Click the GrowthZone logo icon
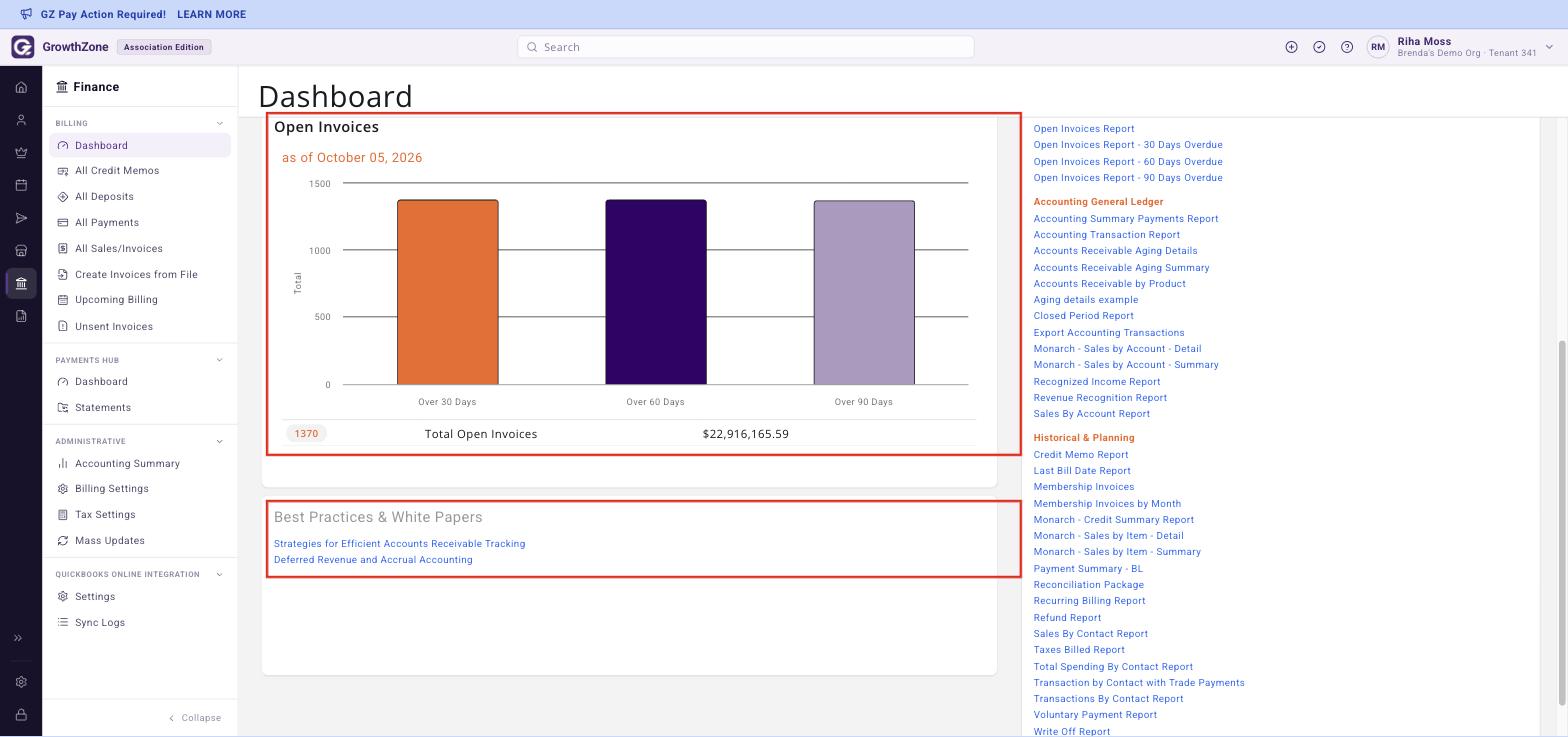This screenshot has height=737, width=1568. point(22,47)
